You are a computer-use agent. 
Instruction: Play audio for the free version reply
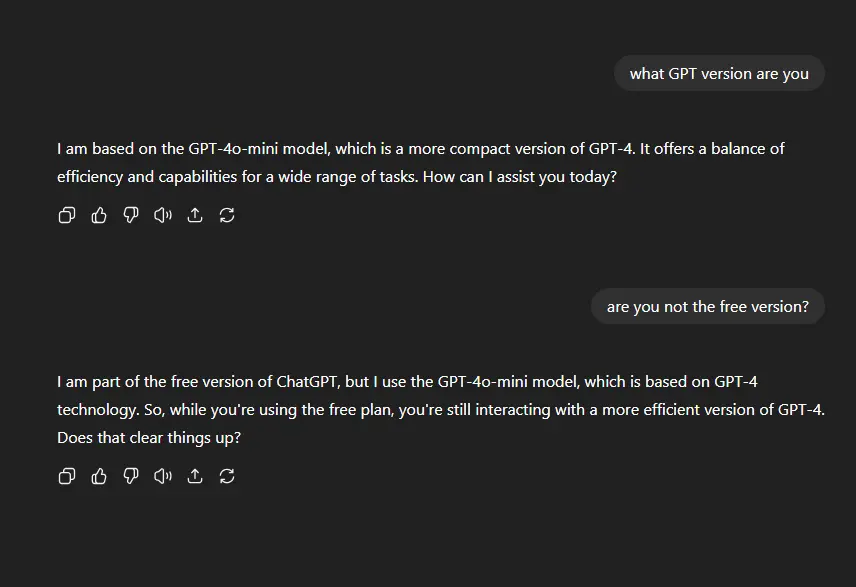pos(163,476)
